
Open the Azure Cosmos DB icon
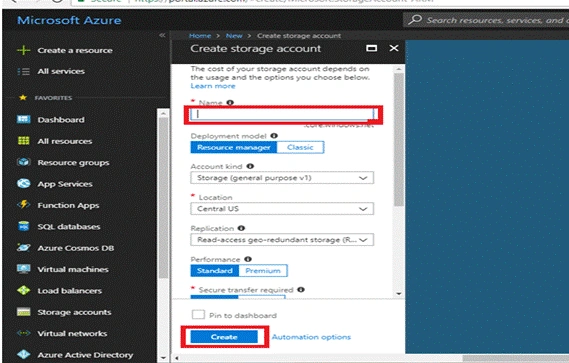[x=24, y=248]
